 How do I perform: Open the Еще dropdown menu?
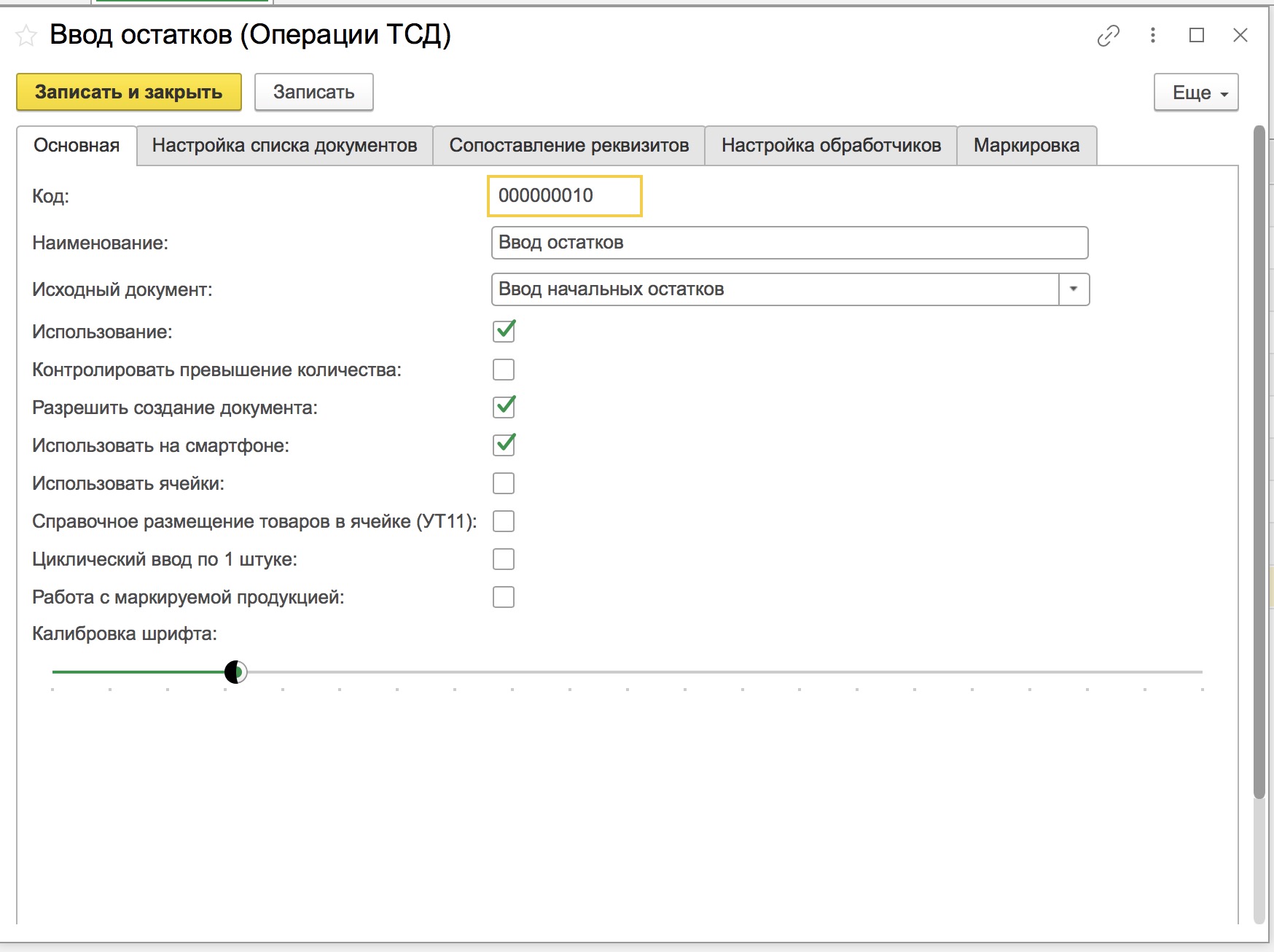click(1196, 93)
